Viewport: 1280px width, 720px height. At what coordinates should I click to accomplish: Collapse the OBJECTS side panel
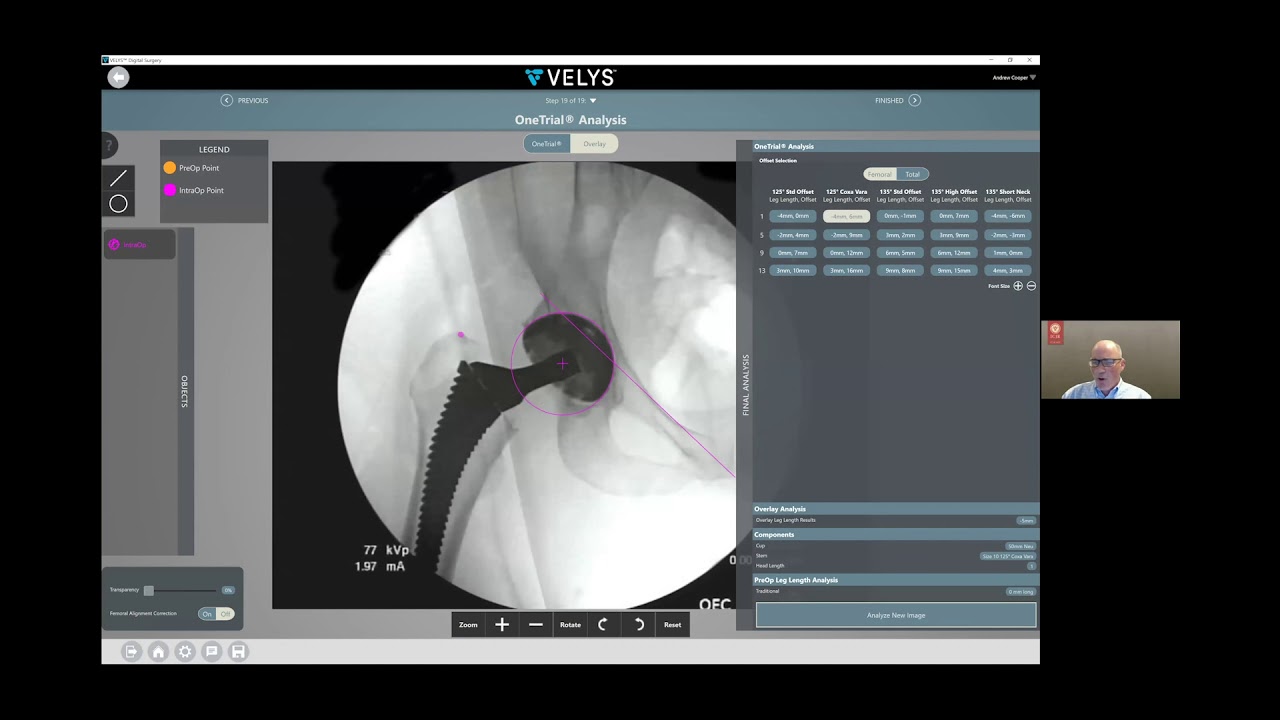click(185, 391)
